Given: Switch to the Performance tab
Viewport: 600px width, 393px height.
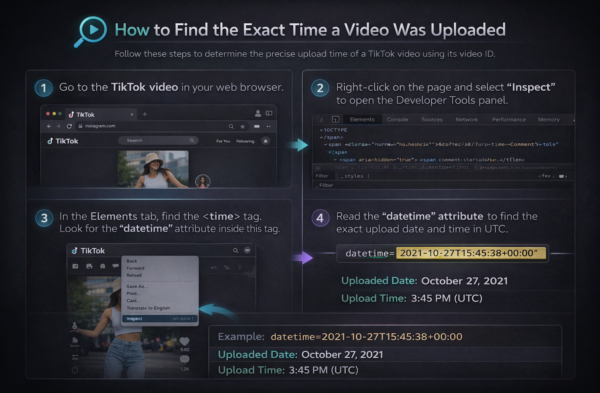Looking at the screenshot, I should pos(509,119).
